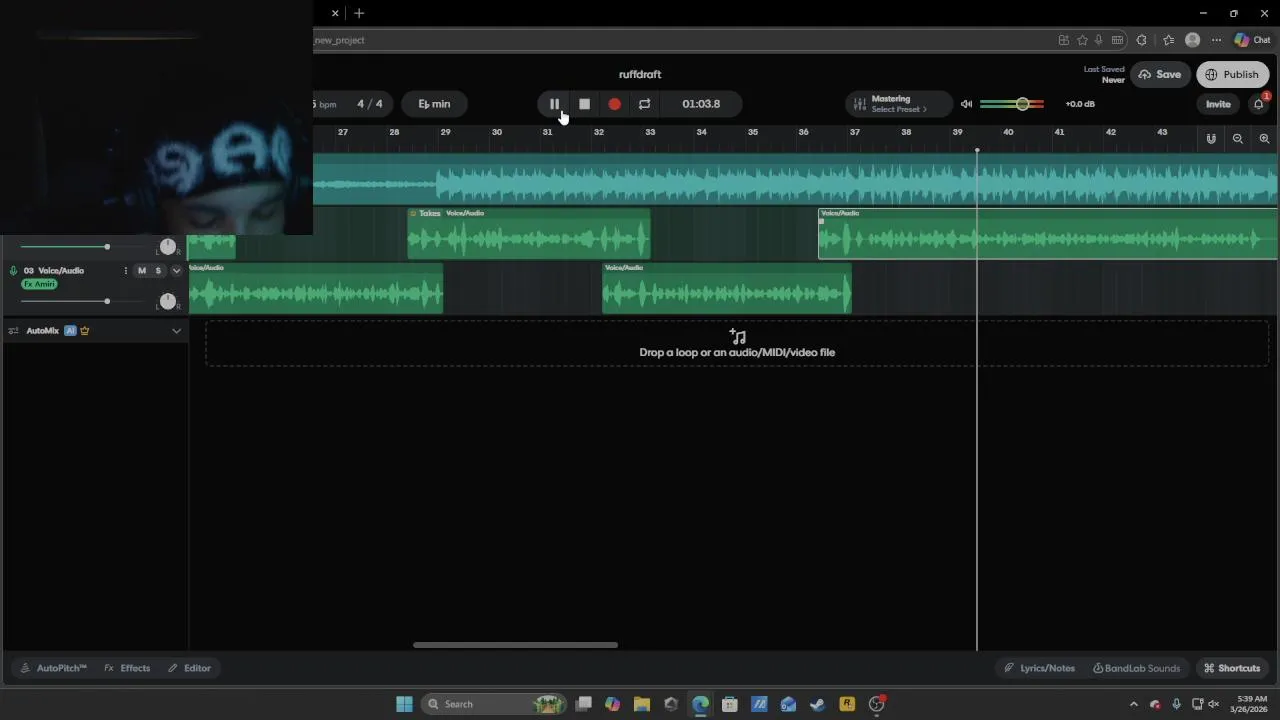Start recording with the red record button

[615, 104]
